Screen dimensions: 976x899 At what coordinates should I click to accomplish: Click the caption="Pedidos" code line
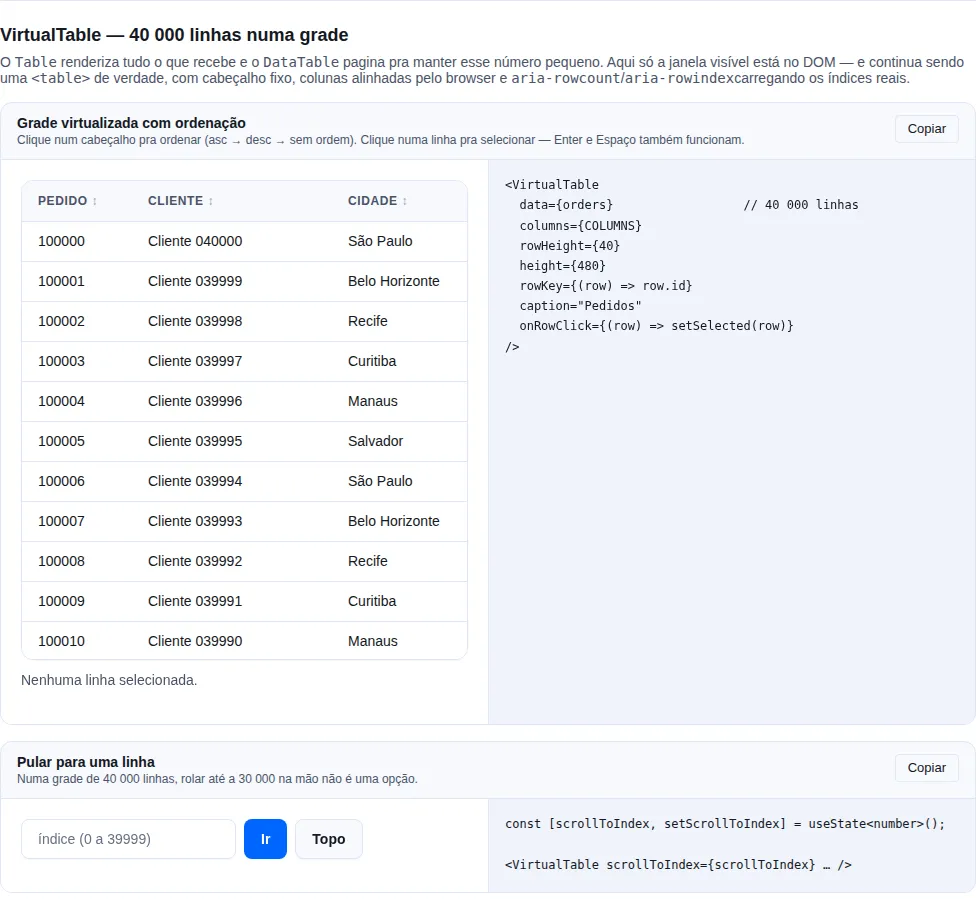tap(580, 306)
